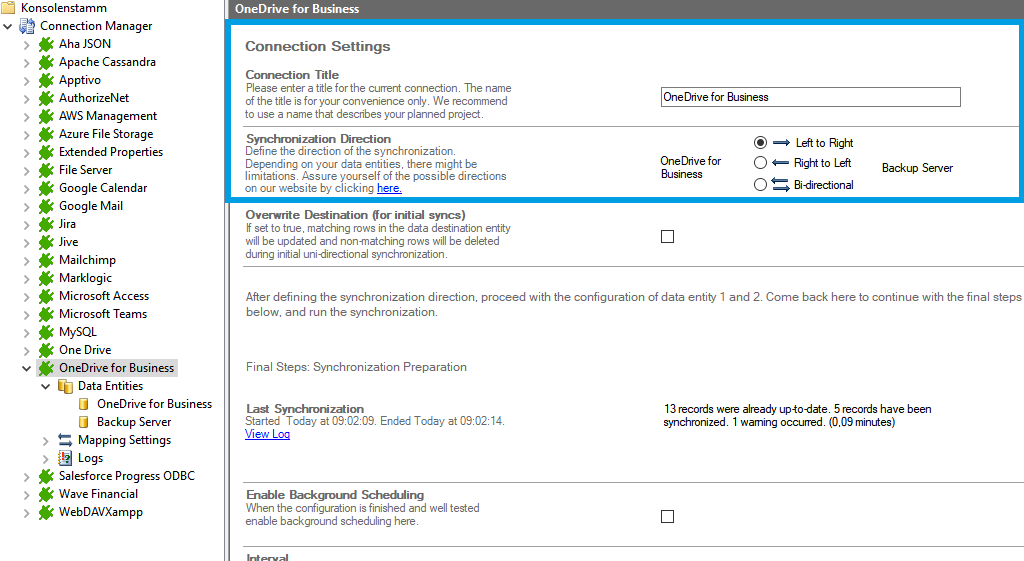The height and width of the screenshot is (561, 1024).
Task: Select the Right to Left radio button
Action: [761, 163]
